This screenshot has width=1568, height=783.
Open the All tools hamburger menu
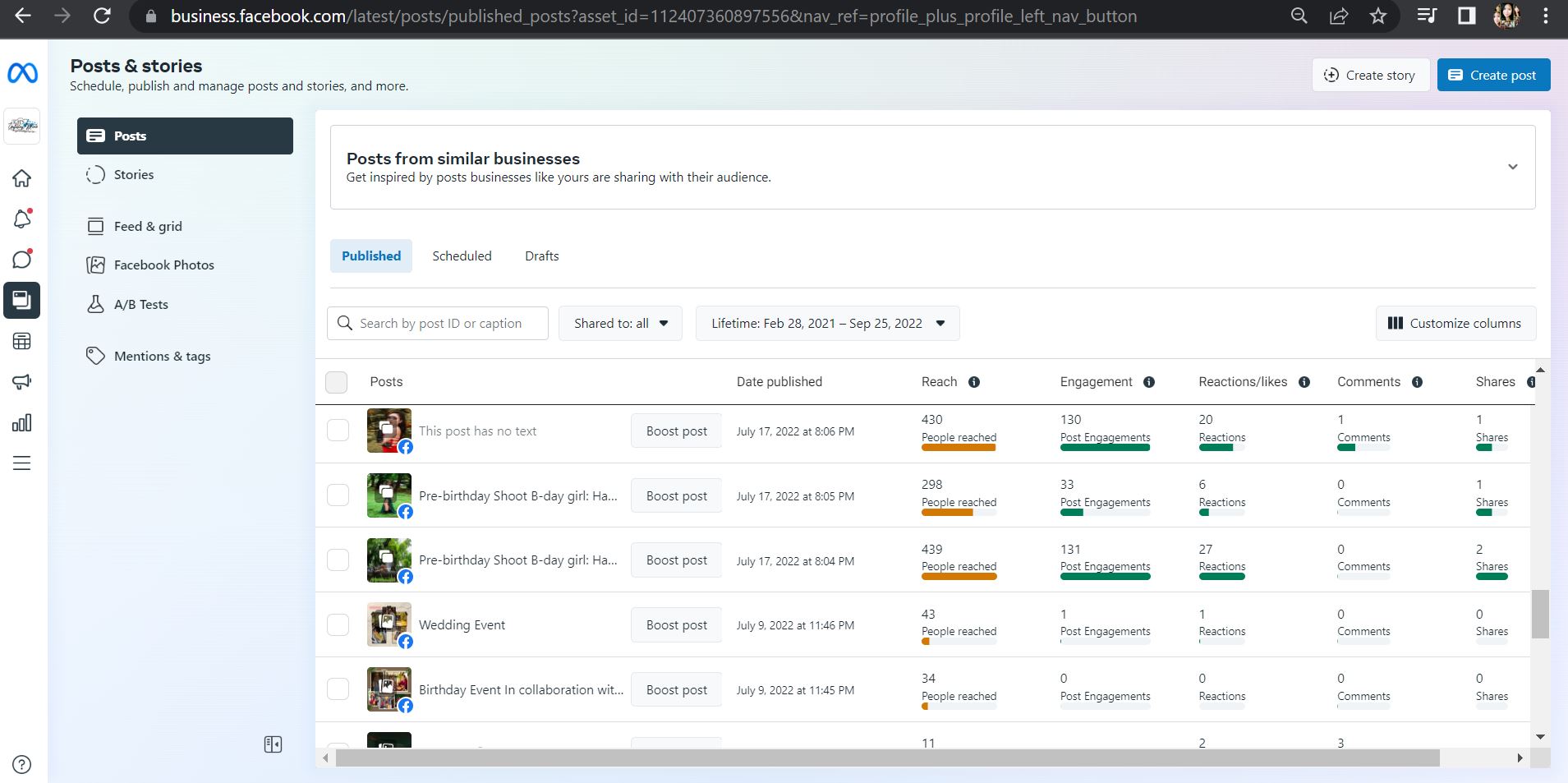point(22,463)
